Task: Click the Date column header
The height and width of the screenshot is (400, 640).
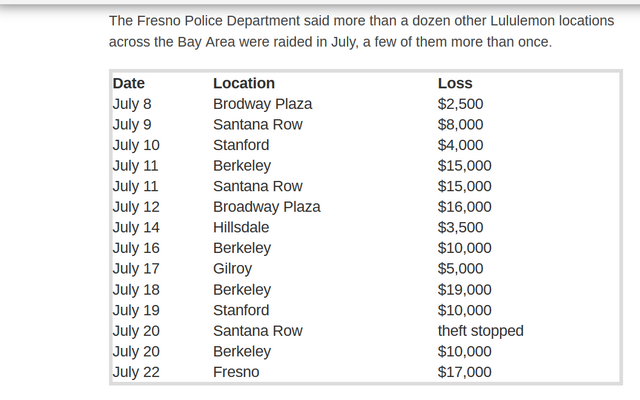Action: pos(129,83)
